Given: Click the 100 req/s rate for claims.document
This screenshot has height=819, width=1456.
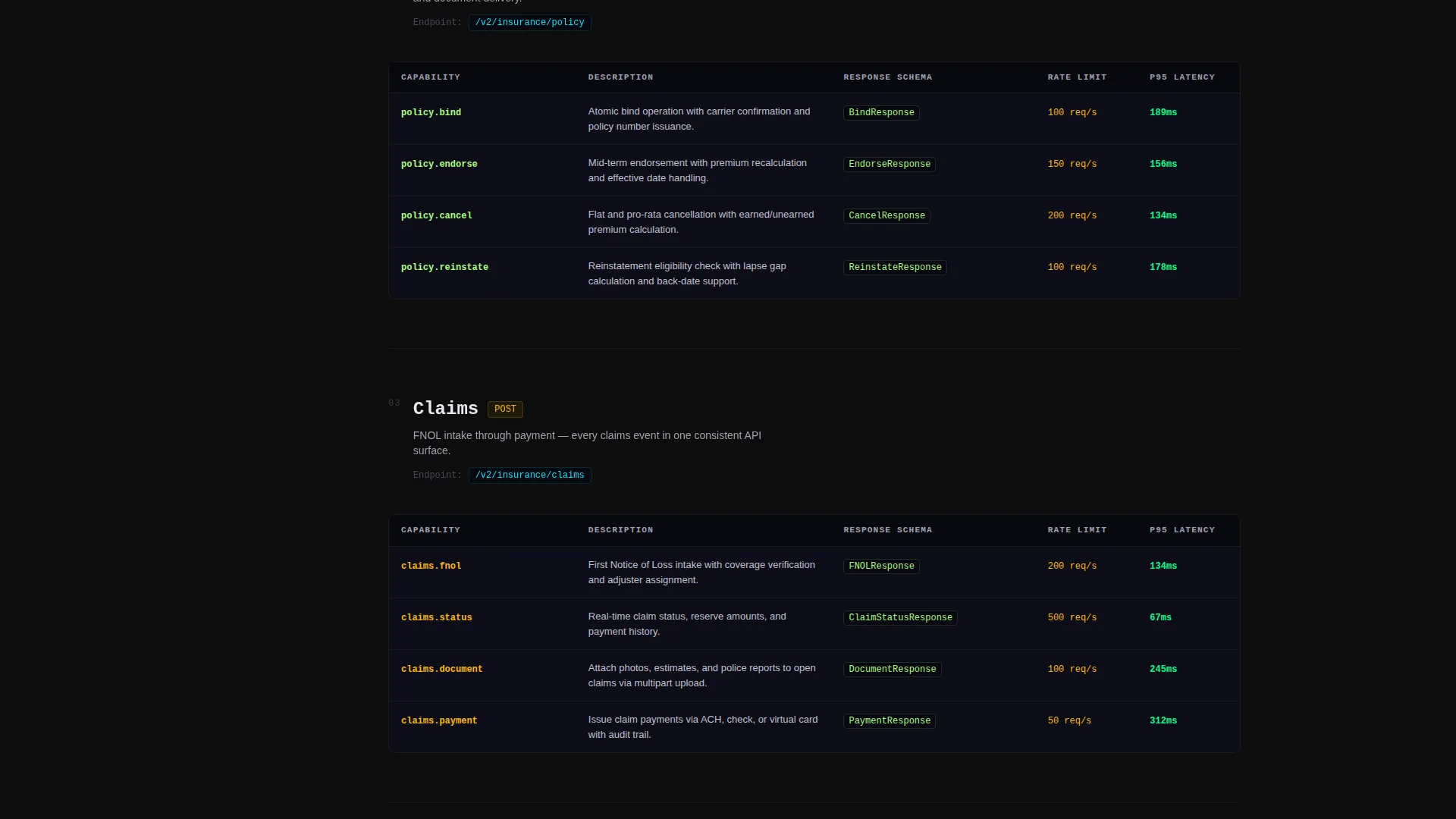Looking at the screenshot, I should click(x=1072, y=670).
